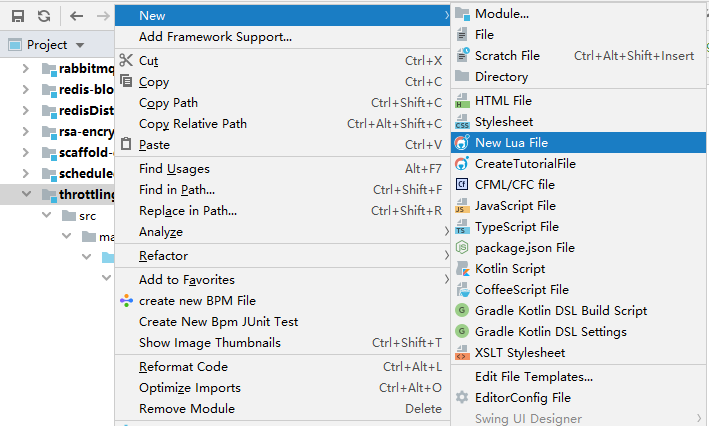
Task: Click the TypeScript File icon
Action: (462, 227)
